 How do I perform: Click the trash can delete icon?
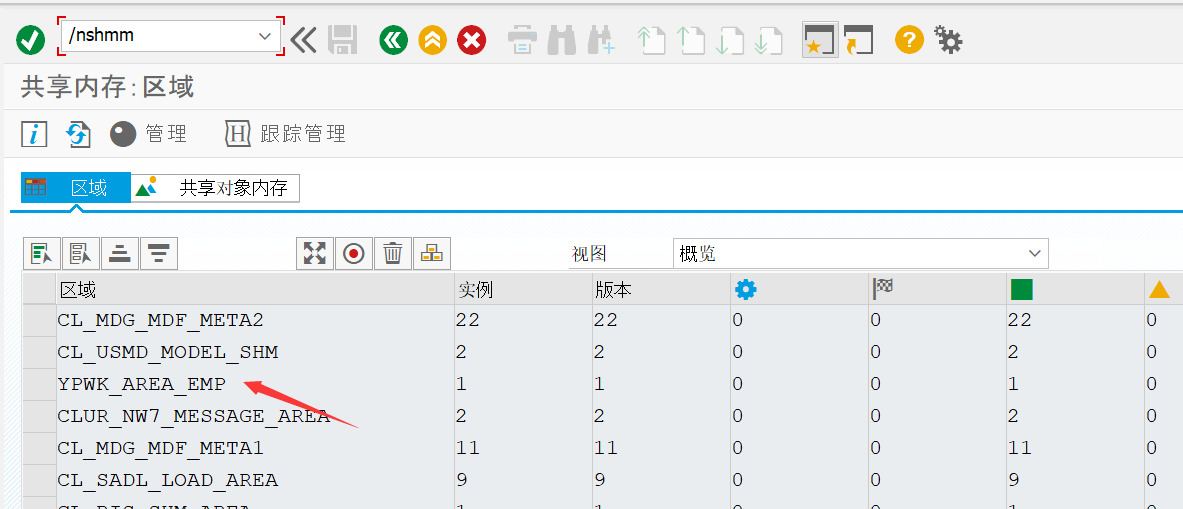[x=393, y=254]
